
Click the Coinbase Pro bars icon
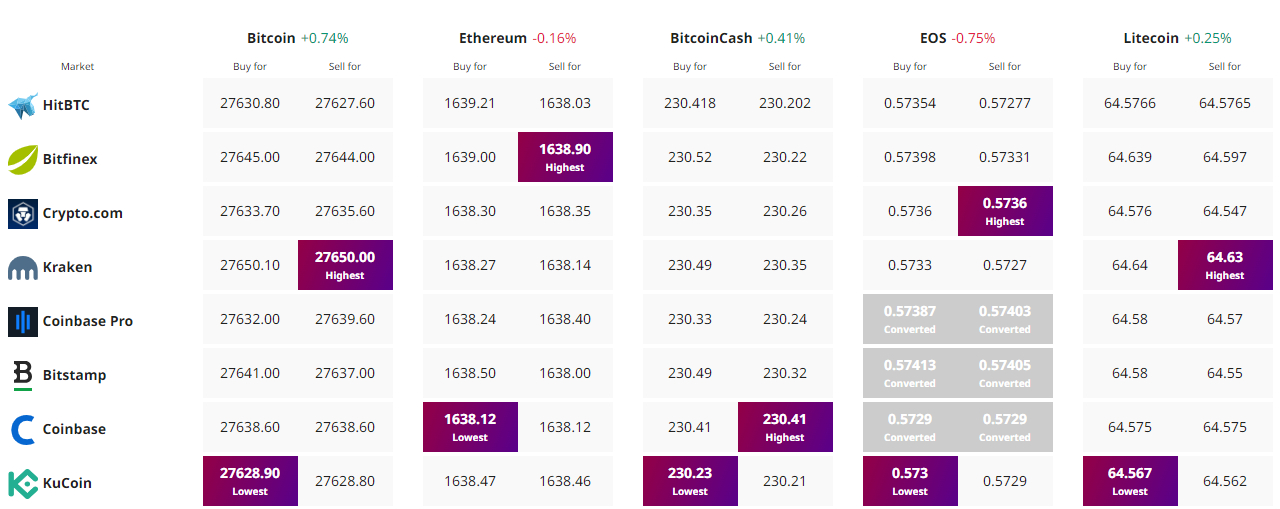tap(23, 321)
